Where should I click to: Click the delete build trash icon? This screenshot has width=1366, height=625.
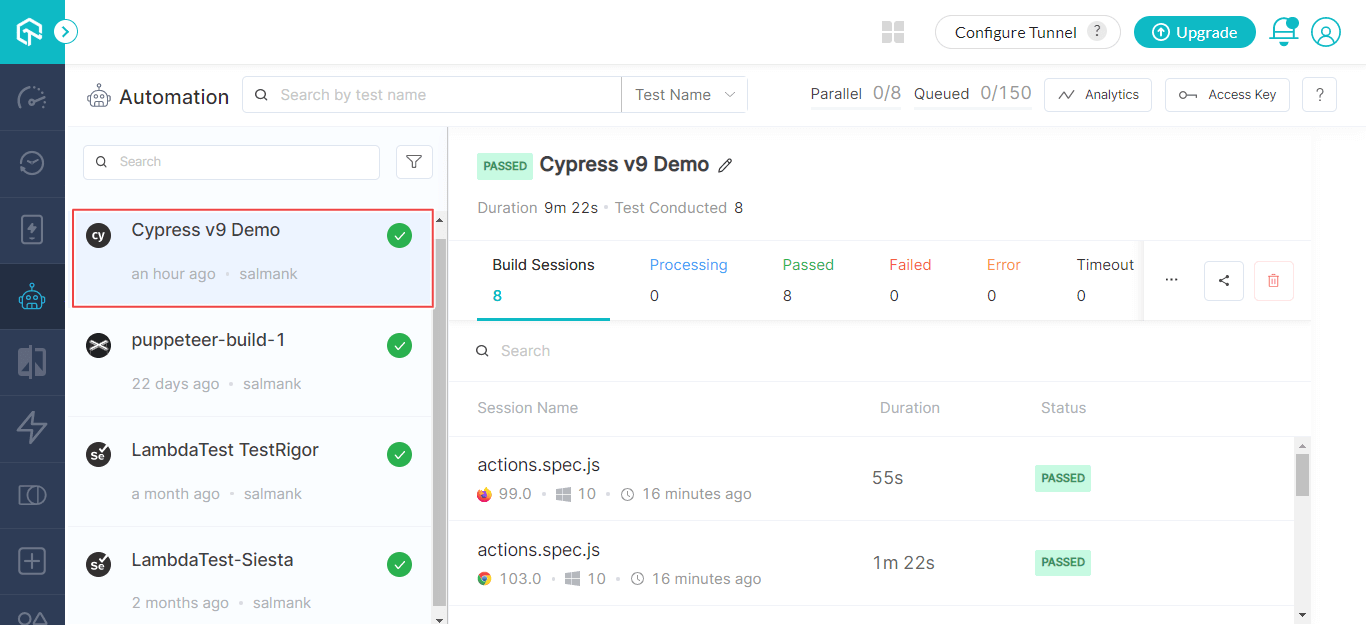tap(1273, 281)
